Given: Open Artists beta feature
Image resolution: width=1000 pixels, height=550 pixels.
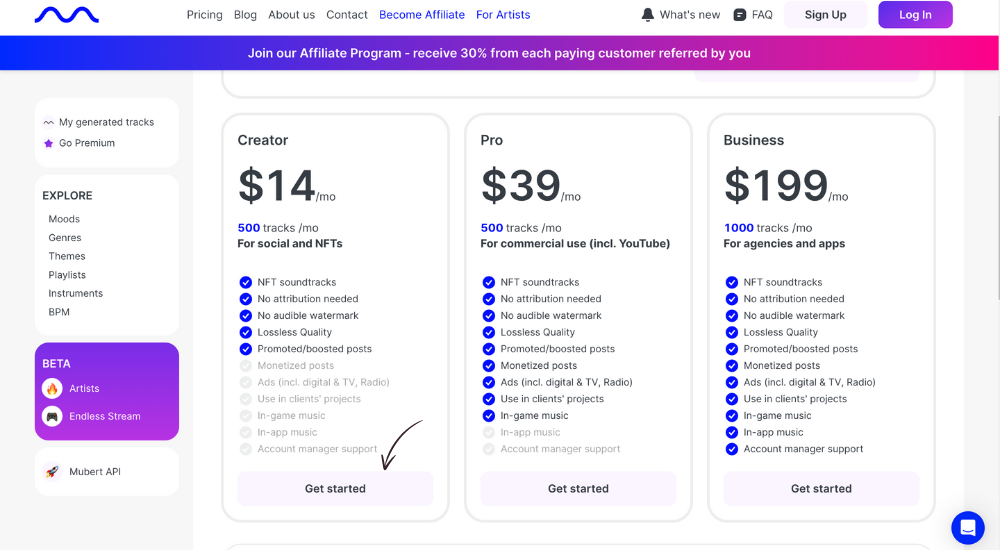Looking at the screenshot, I should [84, 388].
